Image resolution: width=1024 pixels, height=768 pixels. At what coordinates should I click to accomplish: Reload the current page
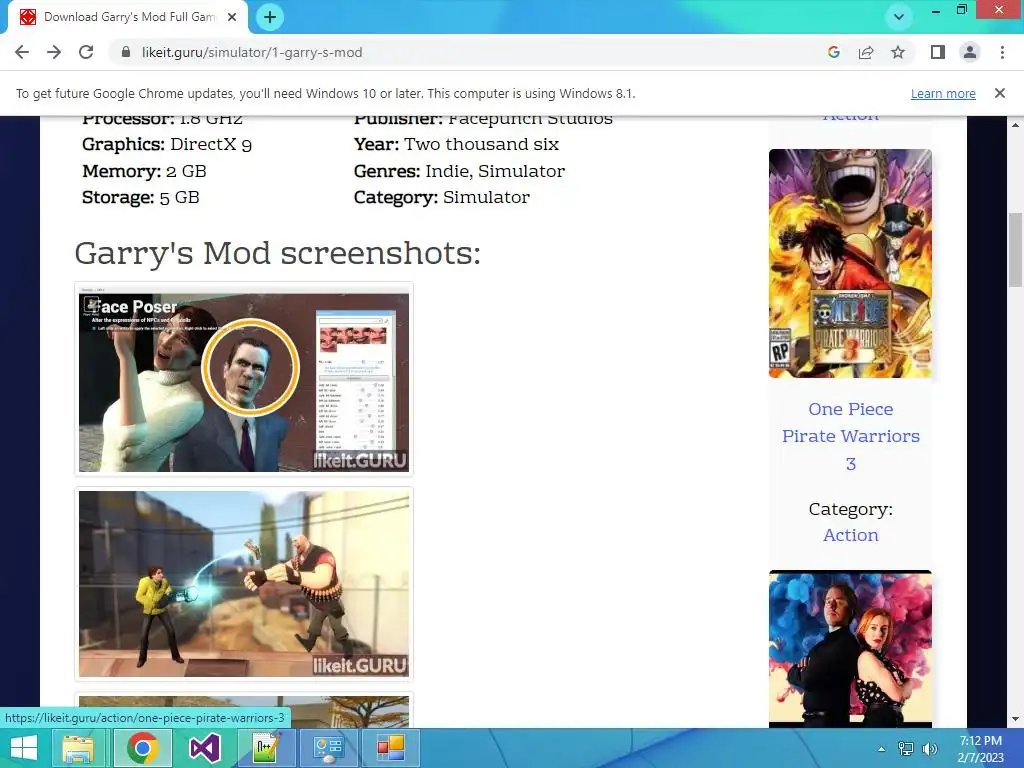click(x=86, y=52)
